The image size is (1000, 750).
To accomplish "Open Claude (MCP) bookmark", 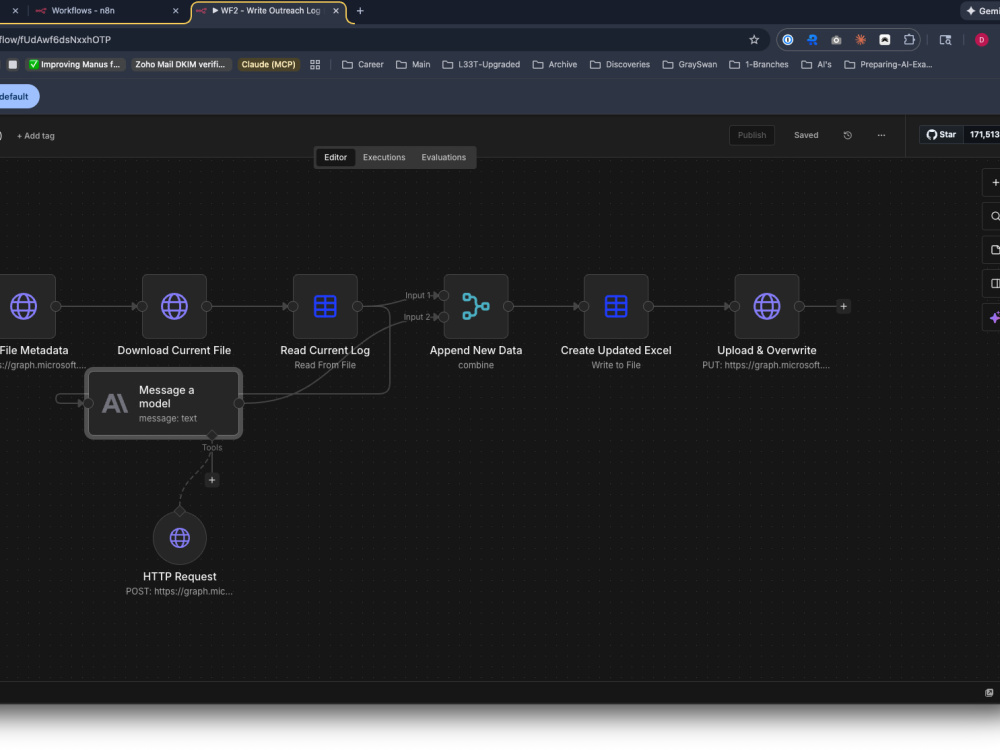I will click(268, 64).
